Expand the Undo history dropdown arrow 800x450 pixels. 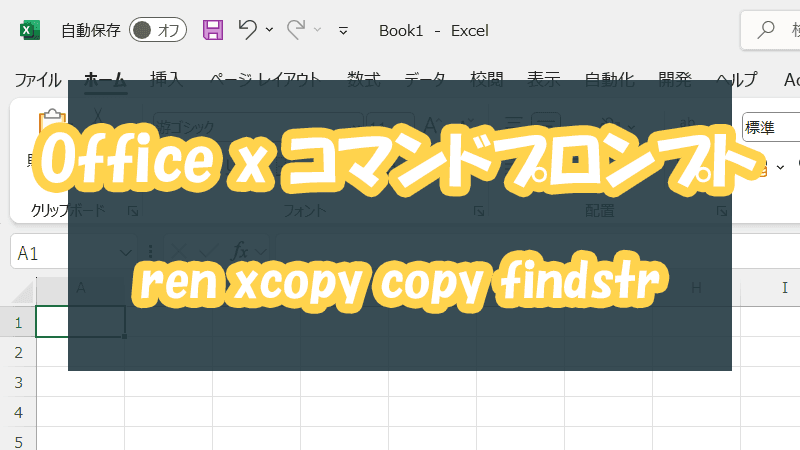270,31
